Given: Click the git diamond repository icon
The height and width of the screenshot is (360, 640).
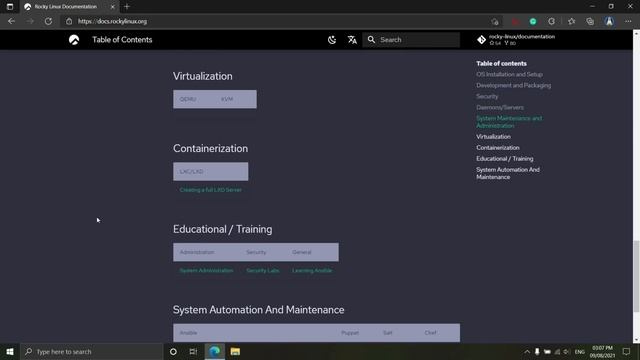Looking at the screenshot, I should pos(481,40).
